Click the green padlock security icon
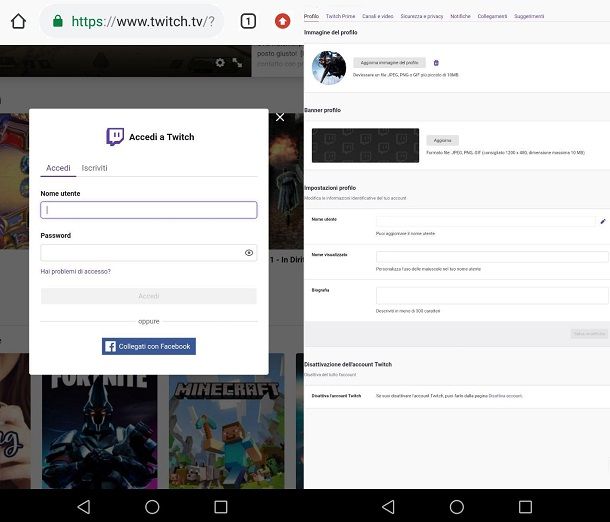This screenshot has height=522, width=610. pyautogui.click(x=58, y=21)
